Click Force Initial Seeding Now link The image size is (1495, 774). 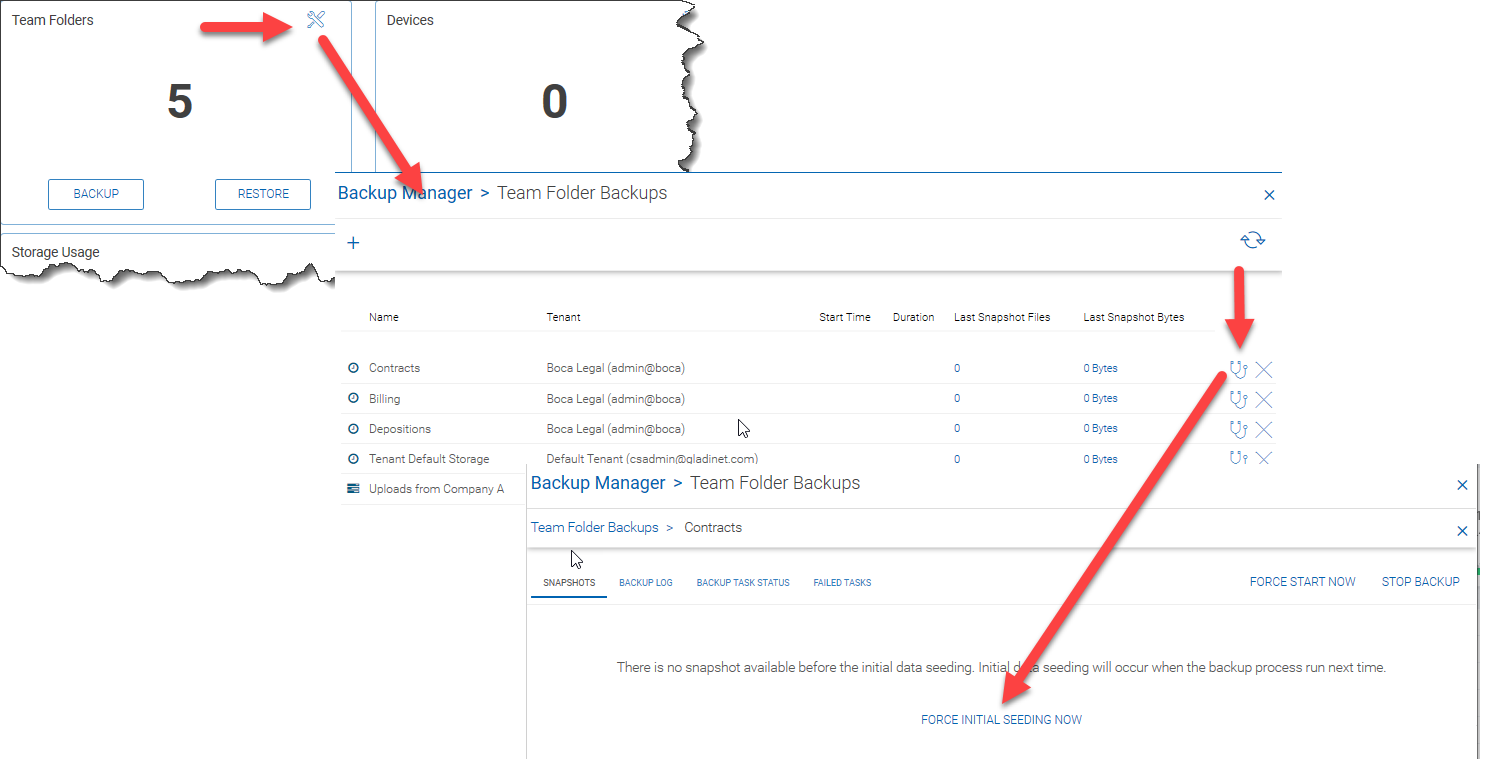tap(1002, 720)
